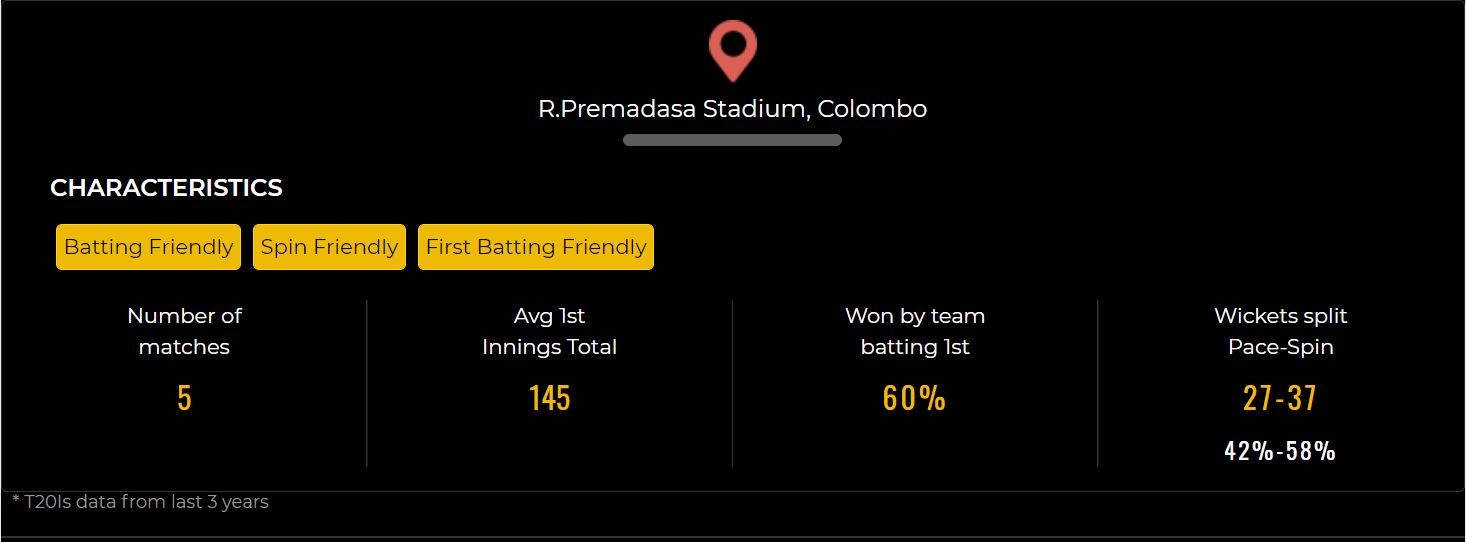This screenshot has width=1466, height=542.
Task: Click divider between matches and innings total
Action: (367, 383)
